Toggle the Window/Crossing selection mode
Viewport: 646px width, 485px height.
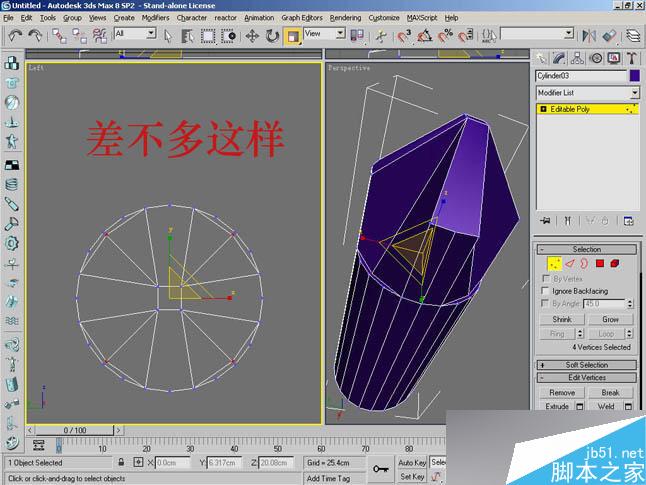[228, 36]
